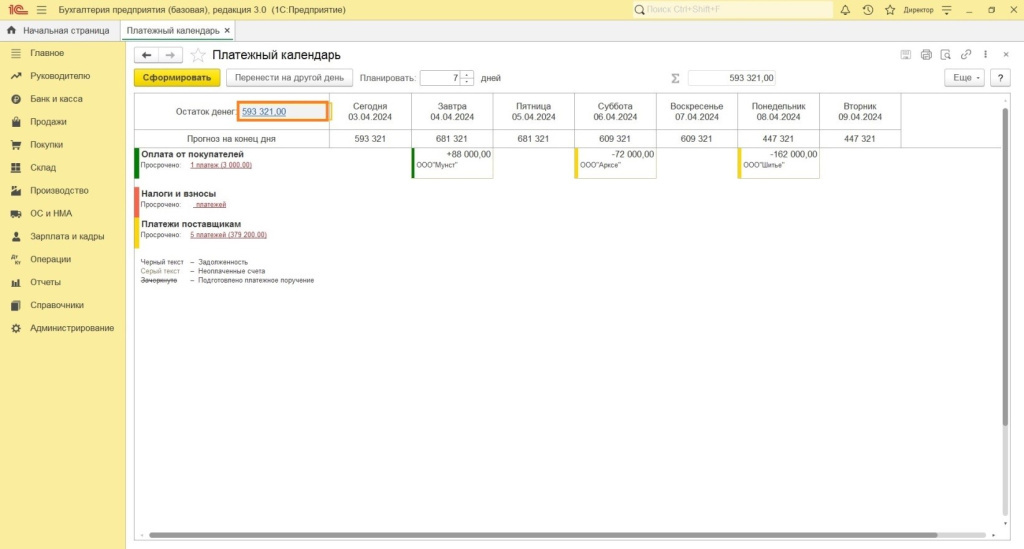
Task: Open the history clock icon
Action: 867,9
